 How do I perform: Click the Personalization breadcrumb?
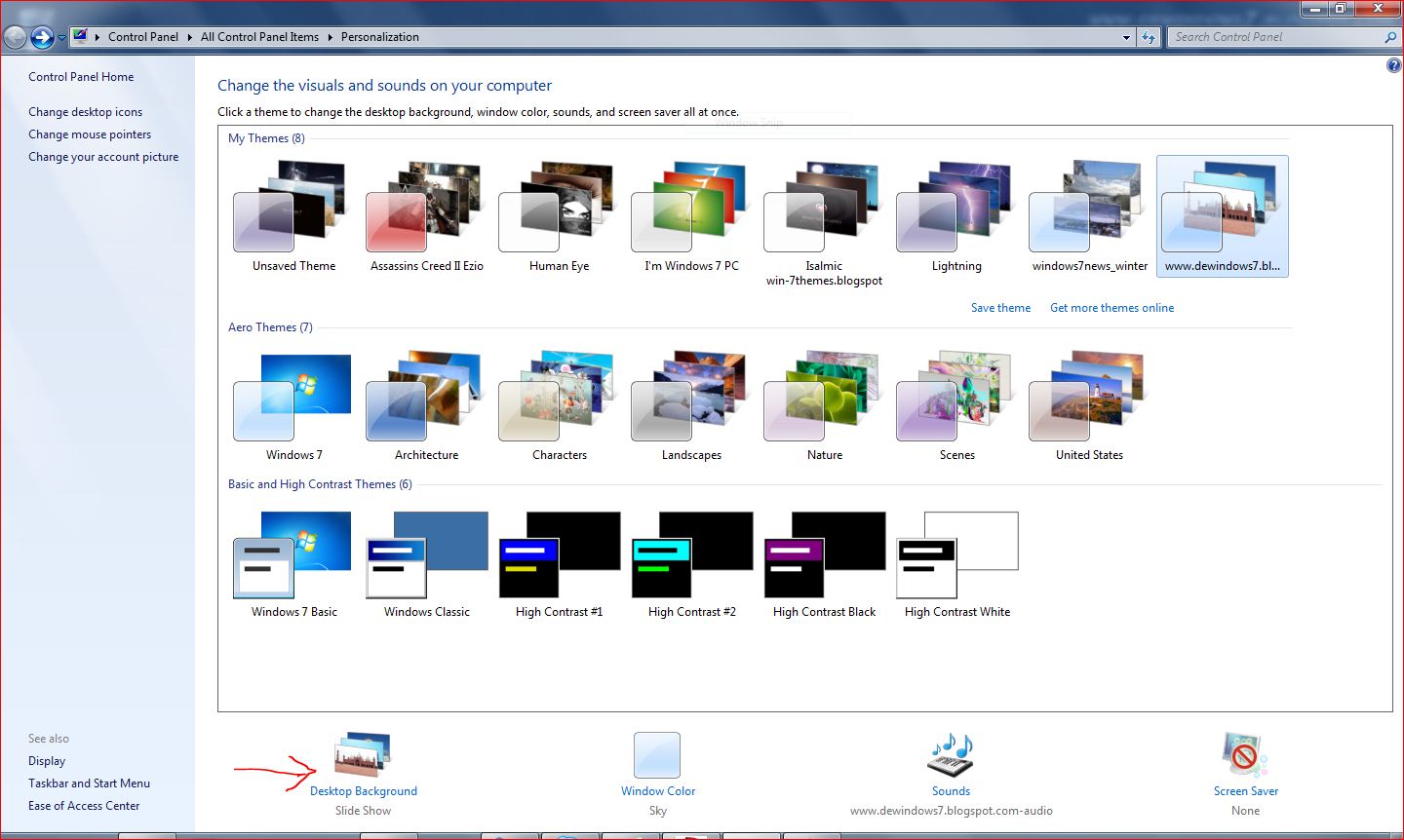380,37
